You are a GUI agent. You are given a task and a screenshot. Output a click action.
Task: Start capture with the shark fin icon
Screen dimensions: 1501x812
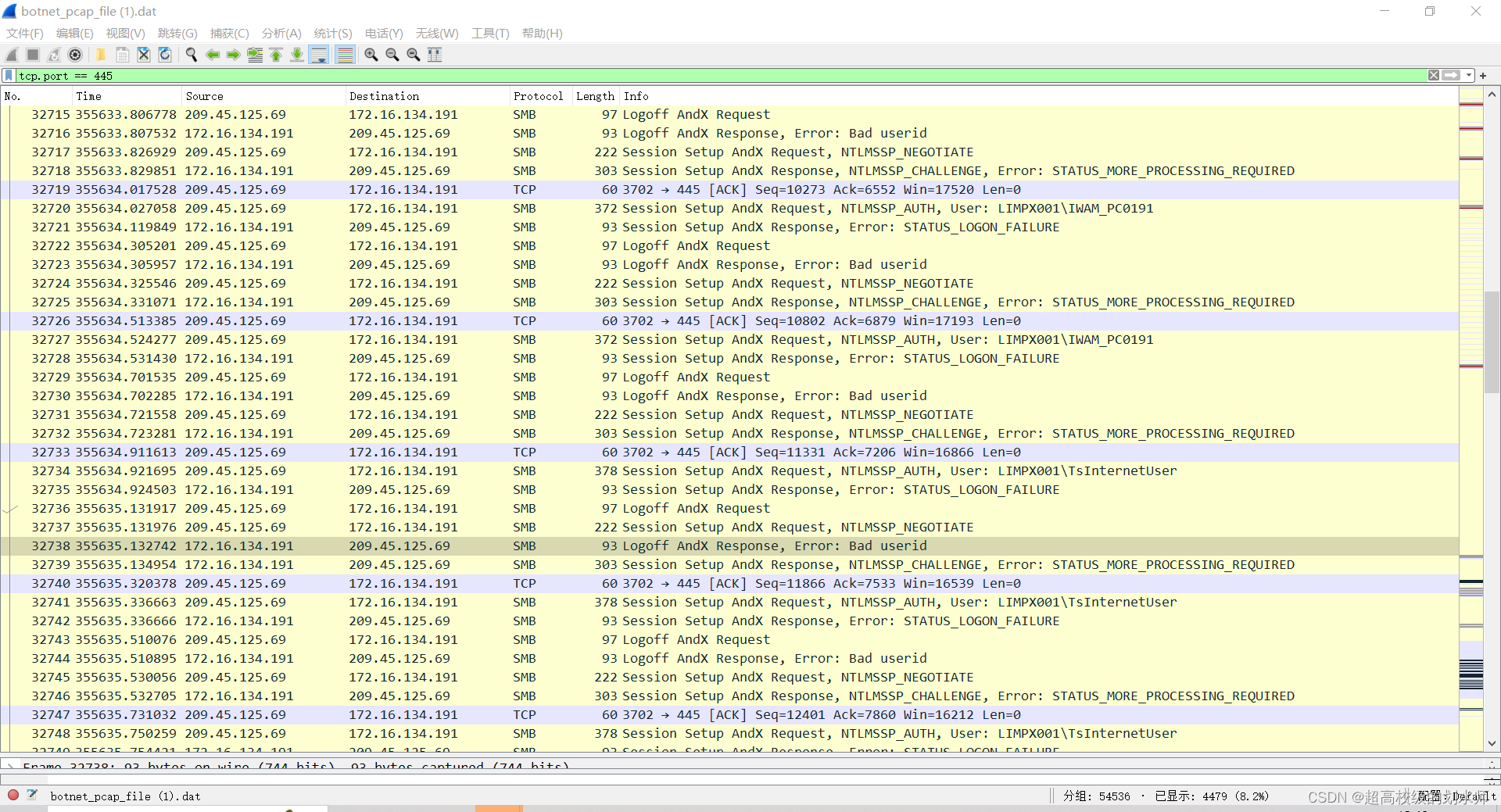point(12,55)
